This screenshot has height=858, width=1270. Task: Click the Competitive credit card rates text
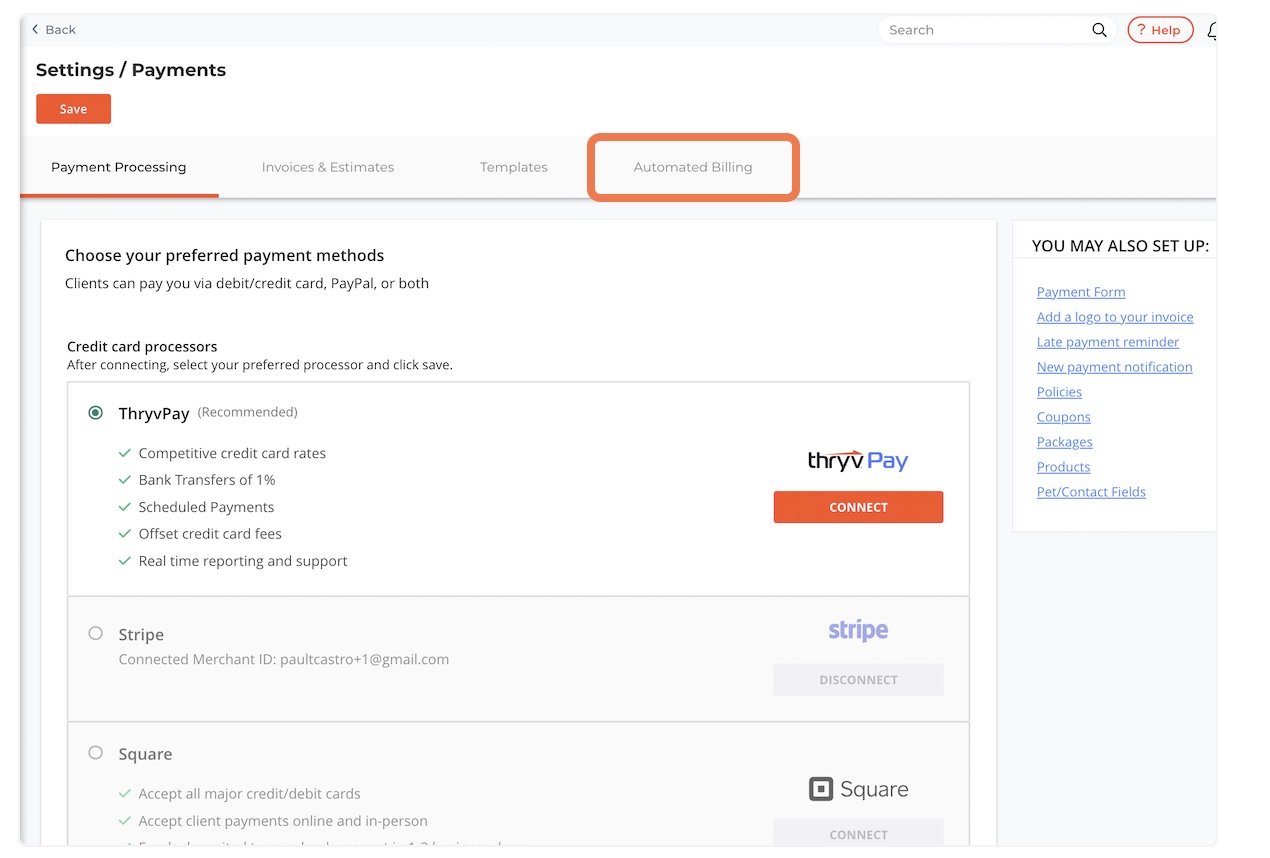click(232, 453)
